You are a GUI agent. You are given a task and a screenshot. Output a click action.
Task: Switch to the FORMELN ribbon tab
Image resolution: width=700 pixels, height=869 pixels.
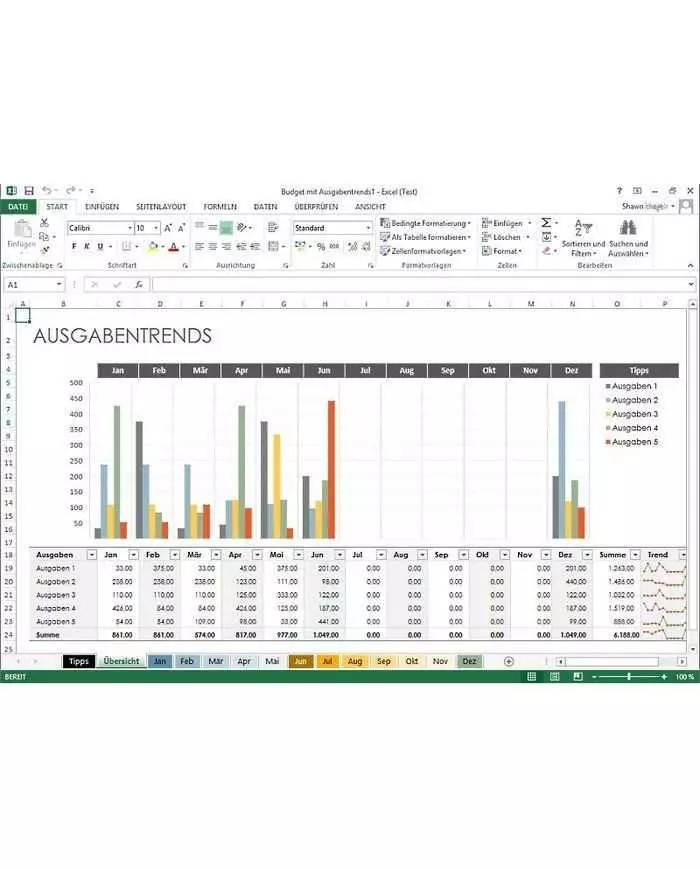coord(220,207)
